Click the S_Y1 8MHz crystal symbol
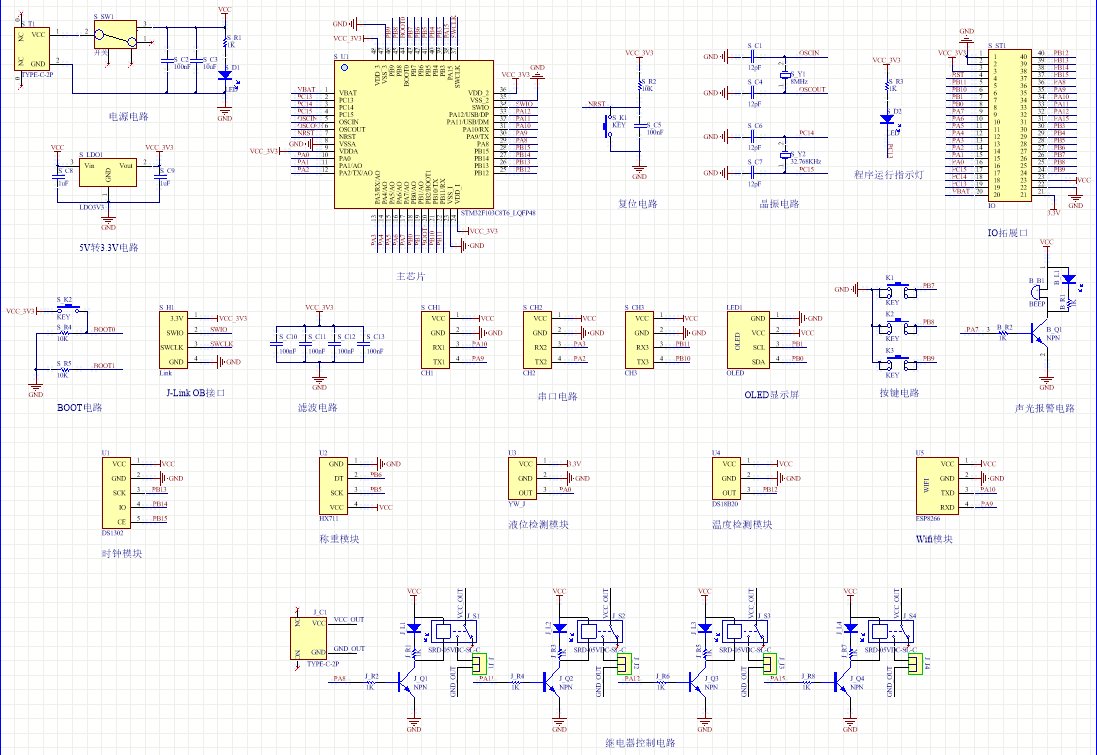The image size is (1097, 755). coord(785,74)
